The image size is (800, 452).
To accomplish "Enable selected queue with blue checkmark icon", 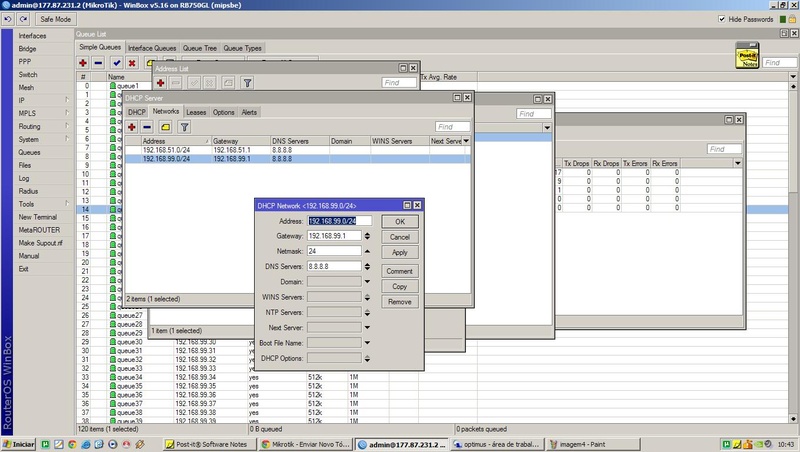I will click(116, 63).
